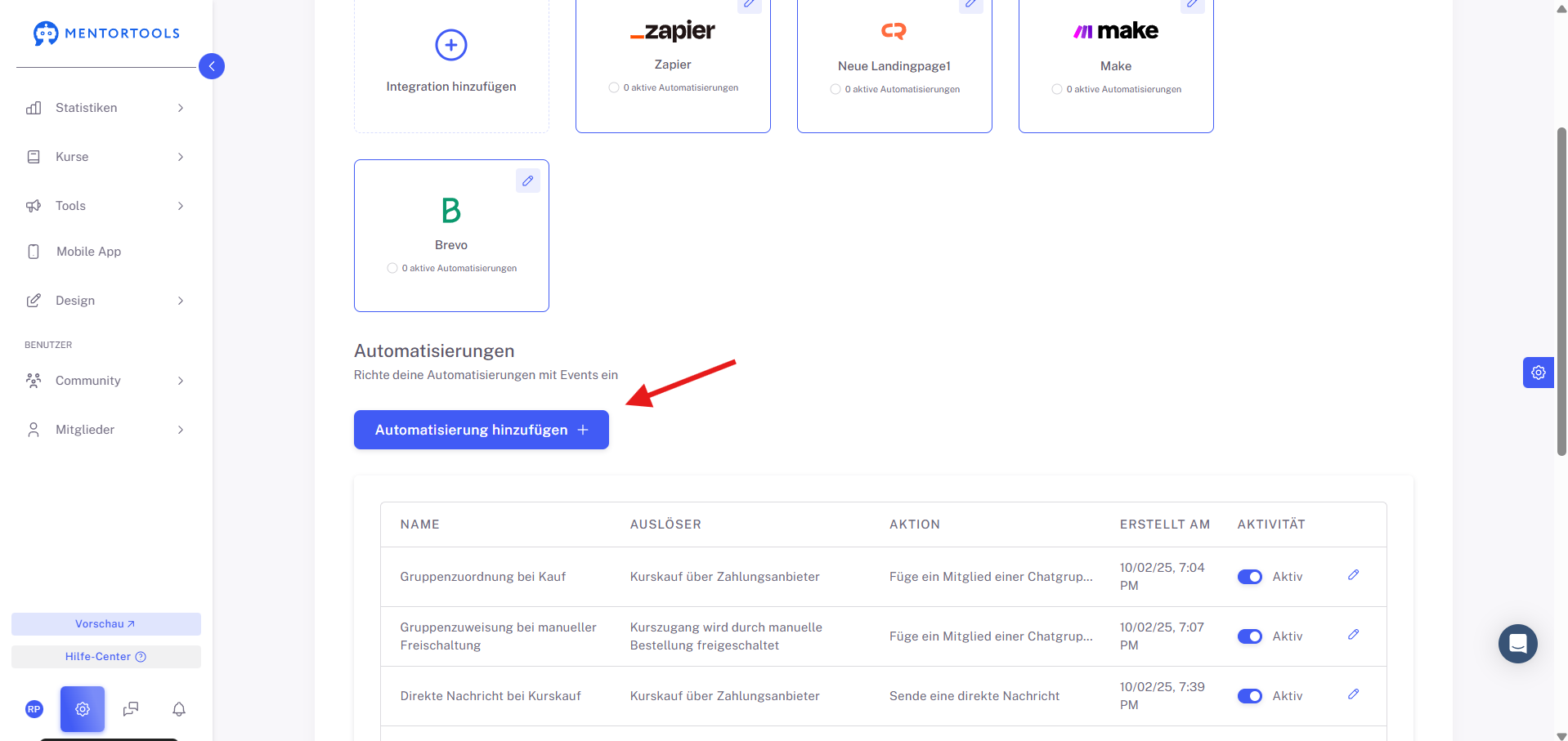Click blue gear tab at right edge

(1538, 373)
